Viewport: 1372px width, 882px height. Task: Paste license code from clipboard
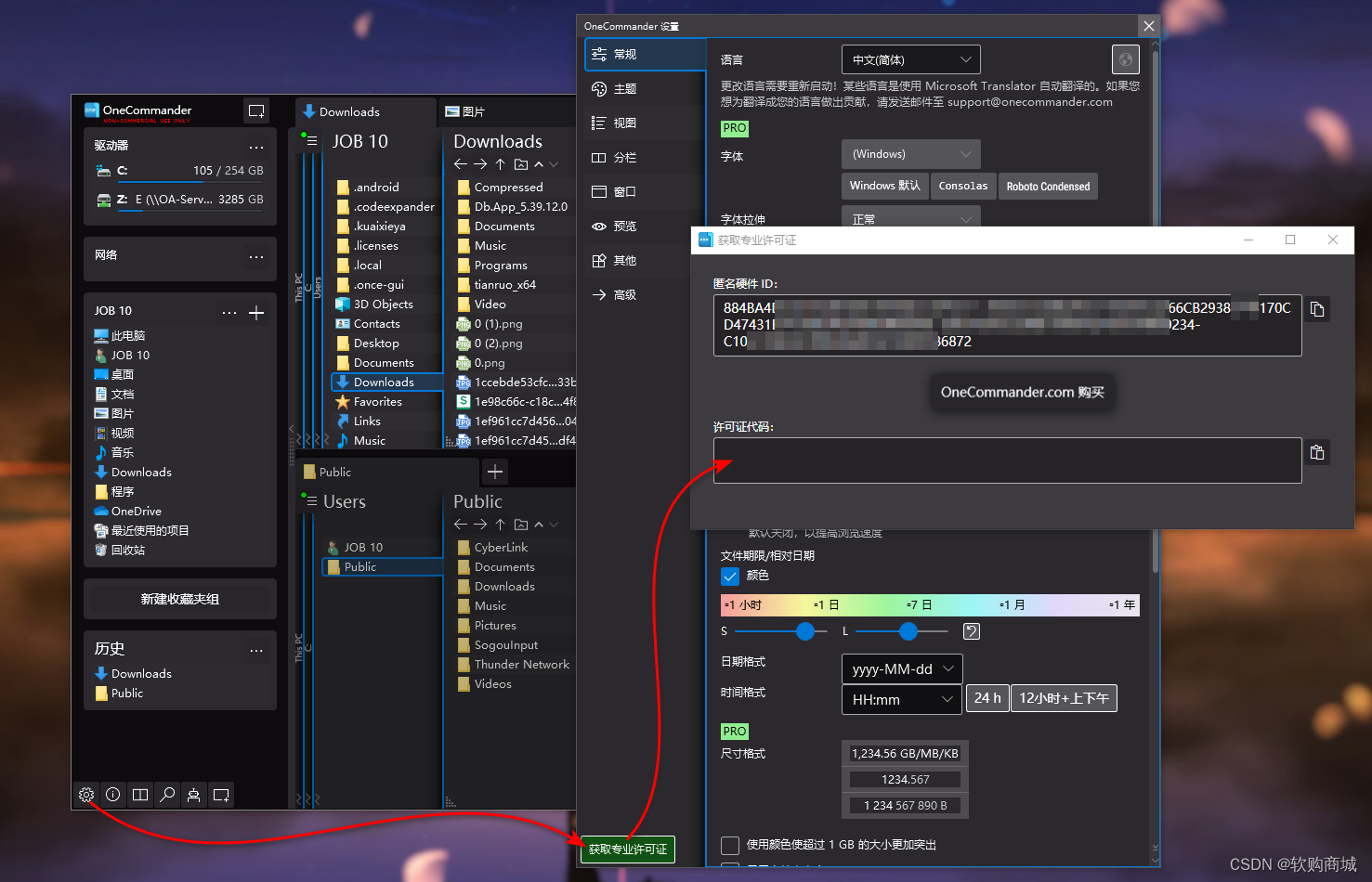coord(1317,452)
